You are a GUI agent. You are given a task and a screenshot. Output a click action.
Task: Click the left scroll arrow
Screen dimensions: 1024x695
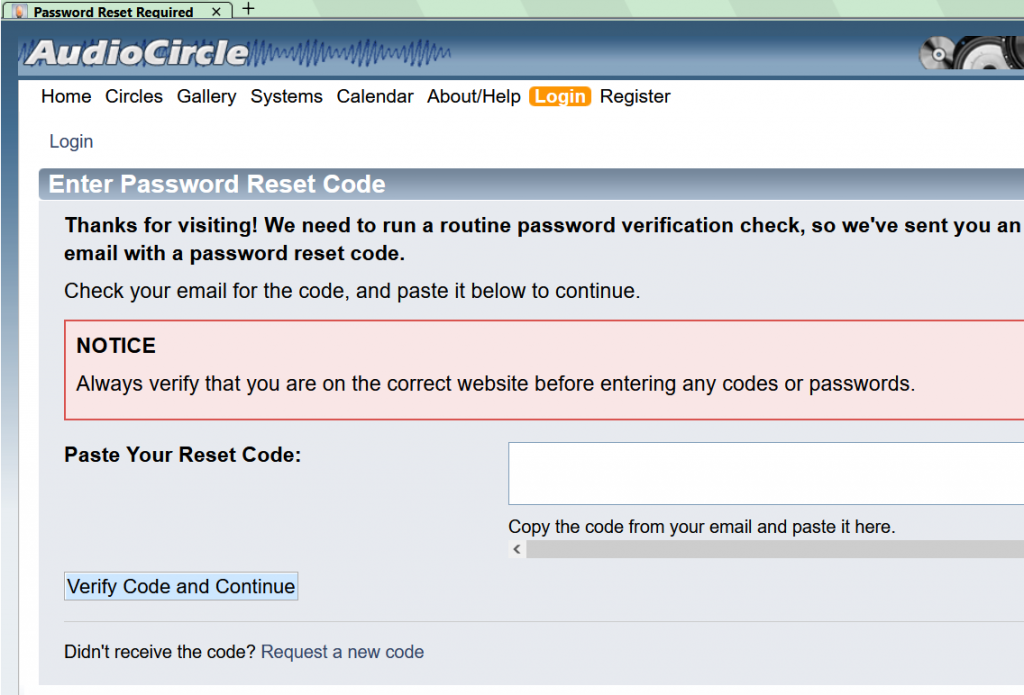pyautogui.click(x=517, y=549)
